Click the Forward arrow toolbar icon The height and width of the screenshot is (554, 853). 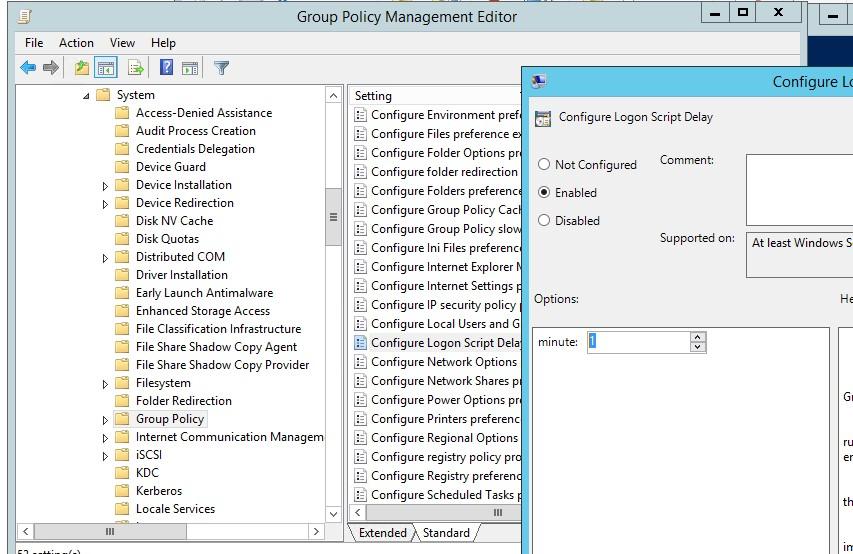pos(51,67)
